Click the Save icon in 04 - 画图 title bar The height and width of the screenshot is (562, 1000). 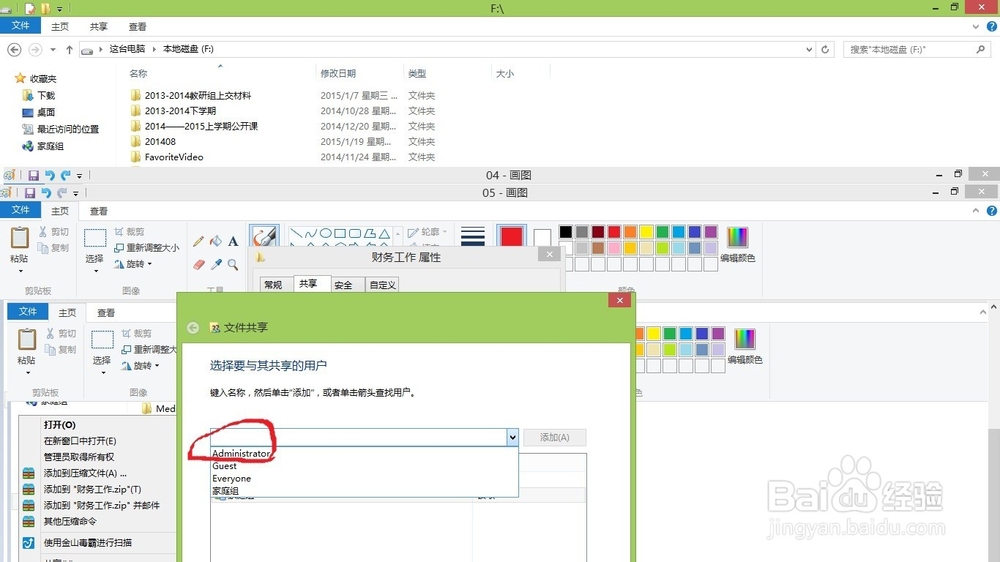33,175
